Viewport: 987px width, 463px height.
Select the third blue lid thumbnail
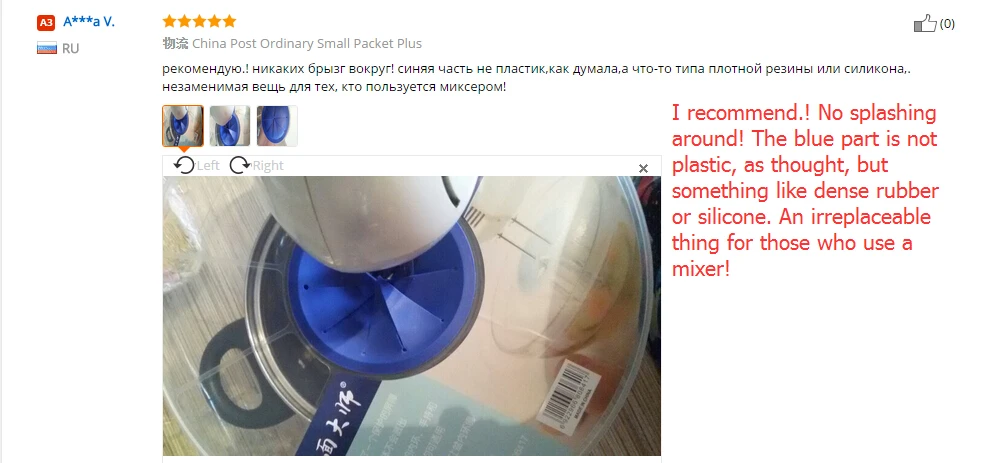point(277,126)
